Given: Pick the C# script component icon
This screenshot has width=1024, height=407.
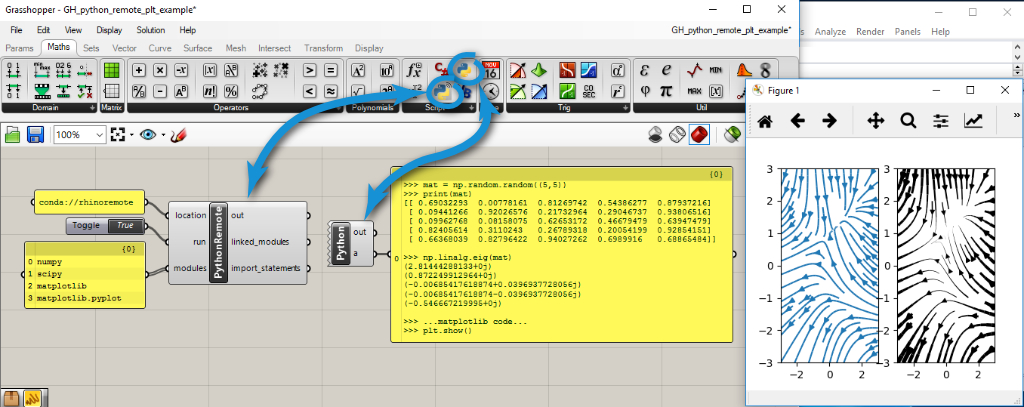Looking at the screenshot, I should pos(441,69).
